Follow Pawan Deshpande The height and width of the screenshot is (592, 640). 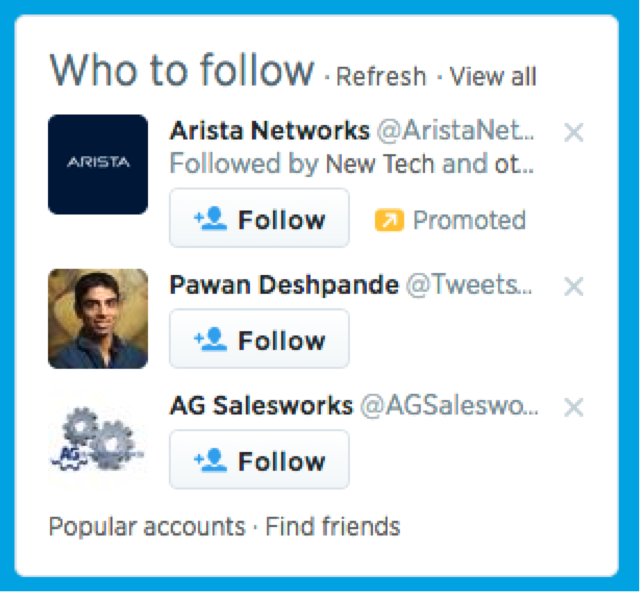tap(259, 339)
